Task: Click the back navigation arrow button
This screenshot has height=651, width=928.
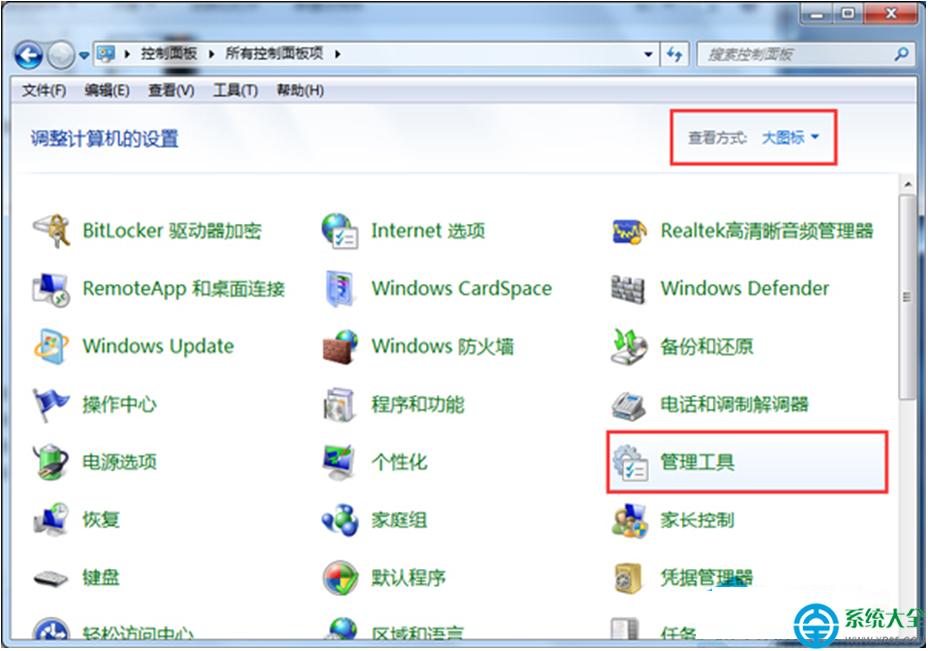Action: point(29,54)
